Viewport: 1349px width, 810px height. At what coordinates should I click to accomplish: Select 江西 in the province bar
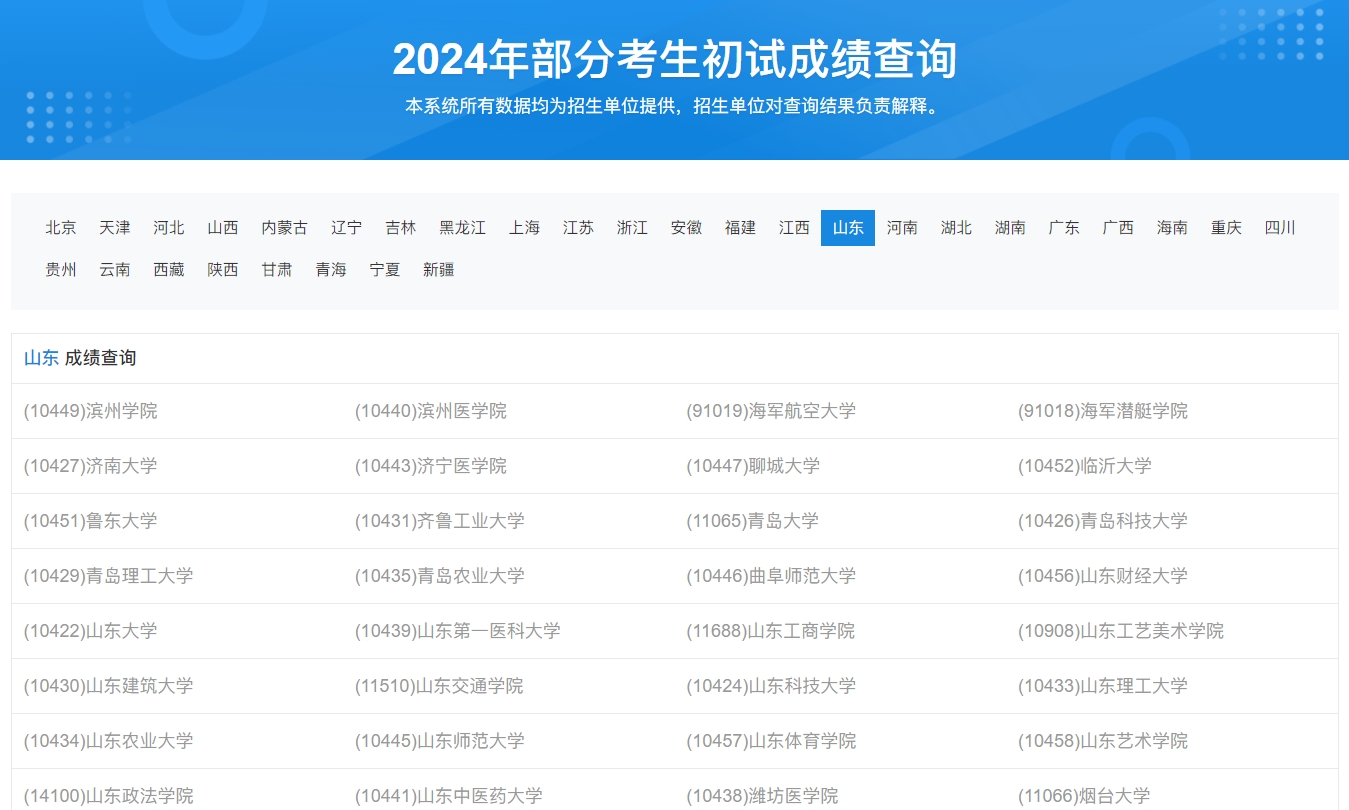coord(794,228)
